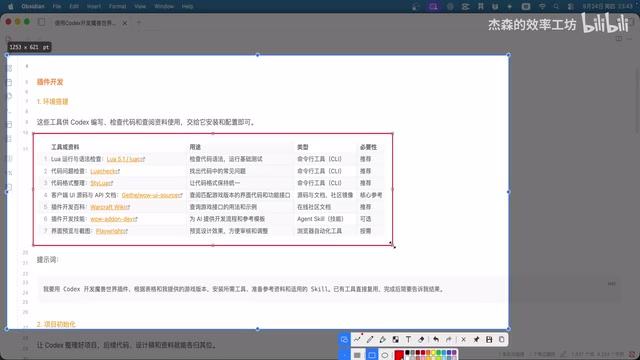Open the Luacheck link
640x360 pixels.
tap(104, 171)
